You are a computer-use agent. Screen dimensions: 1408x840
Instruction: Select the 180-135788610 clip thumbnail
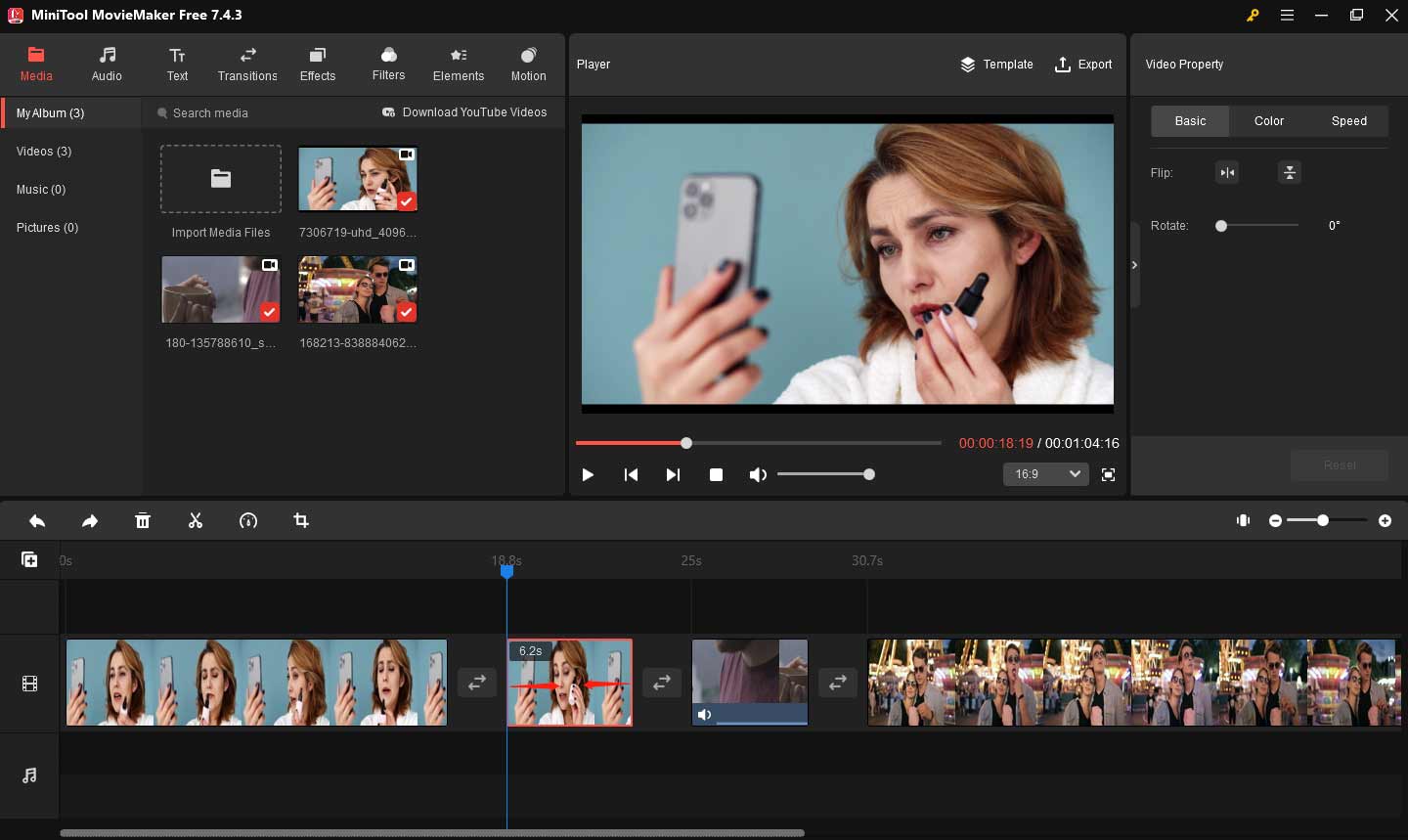(x=220, y=289)
